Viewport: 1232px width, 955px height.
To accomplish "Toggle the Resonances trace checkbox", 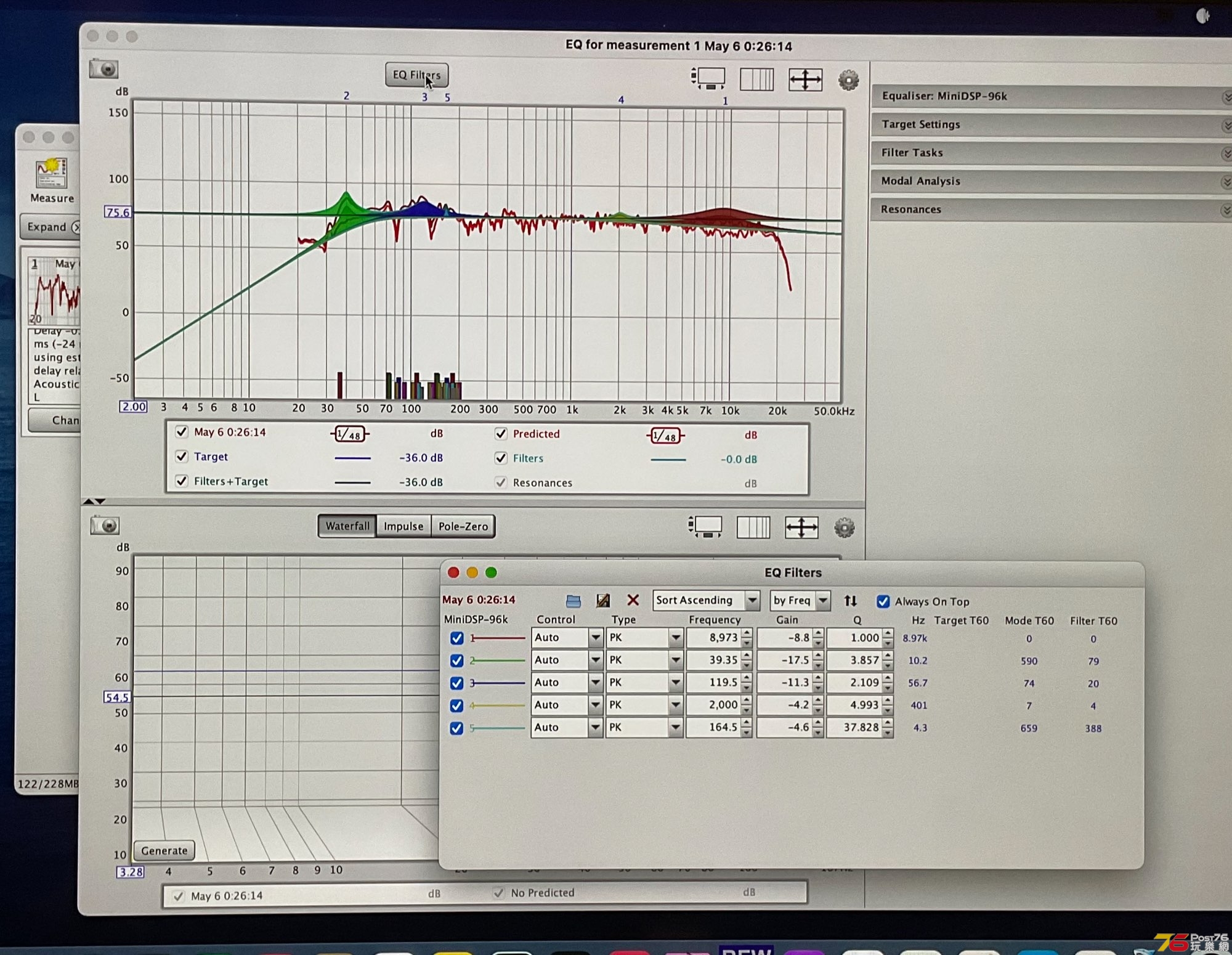I will point(501,482).
